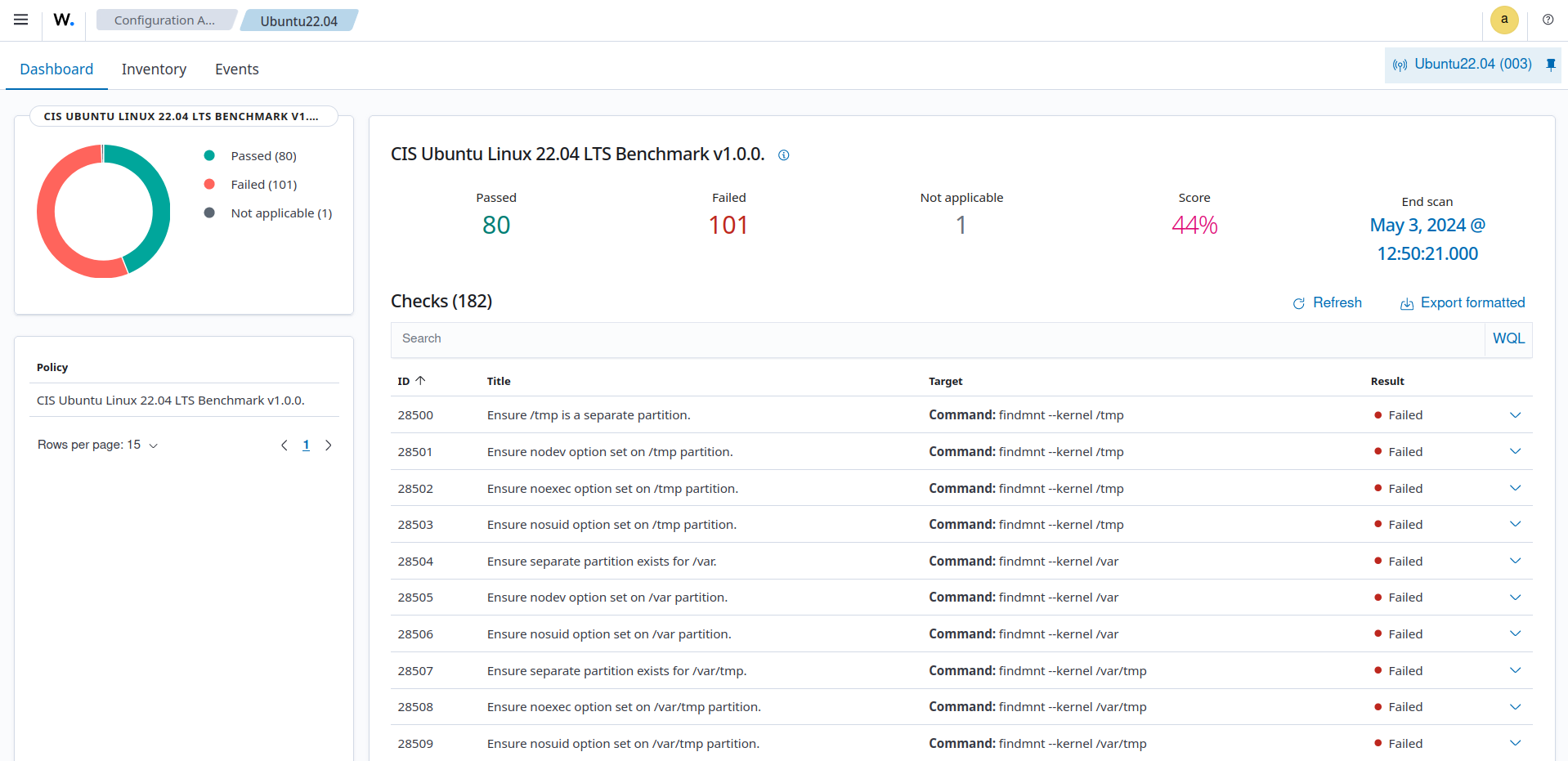Screen dimensions: 1568x761
Task: Click the Wazuh logo
Action: tap(63, 20)
